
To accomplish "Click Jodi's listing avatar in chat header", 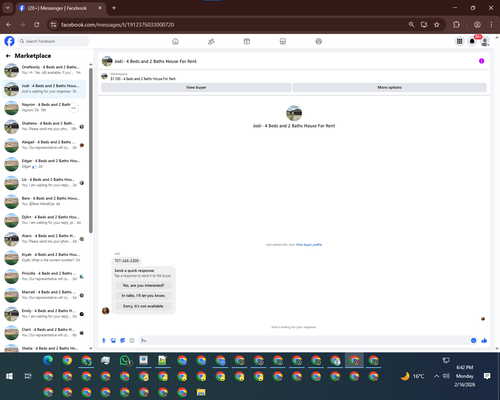I will (x=107, y=61).
